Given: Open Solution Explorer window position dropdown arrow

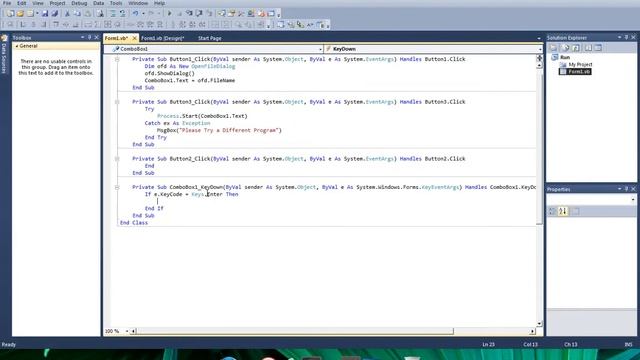Looking at the screenshot, I should (619, 37).
